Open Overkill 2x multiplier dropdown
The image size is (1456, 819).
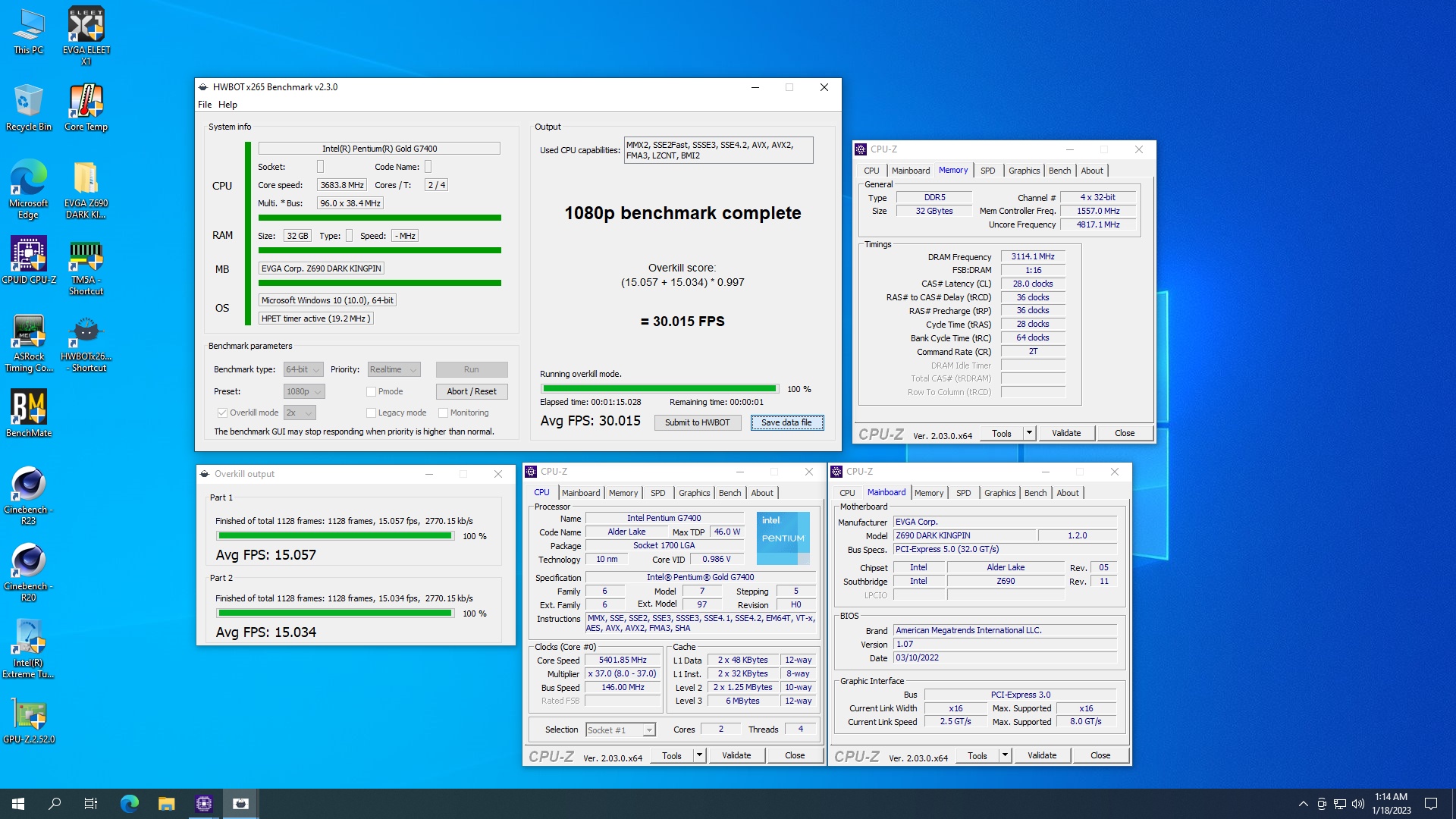pyautogui.click(x=300, y=413)
